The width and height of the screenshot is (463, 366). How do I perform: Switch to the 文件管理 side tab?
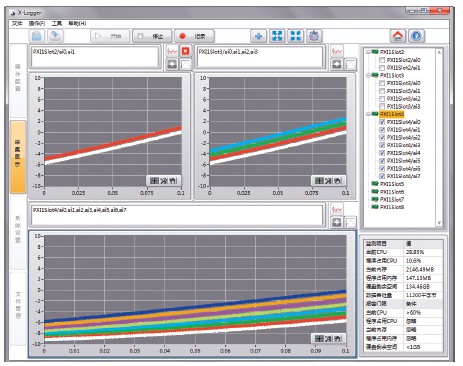point(18,308)
